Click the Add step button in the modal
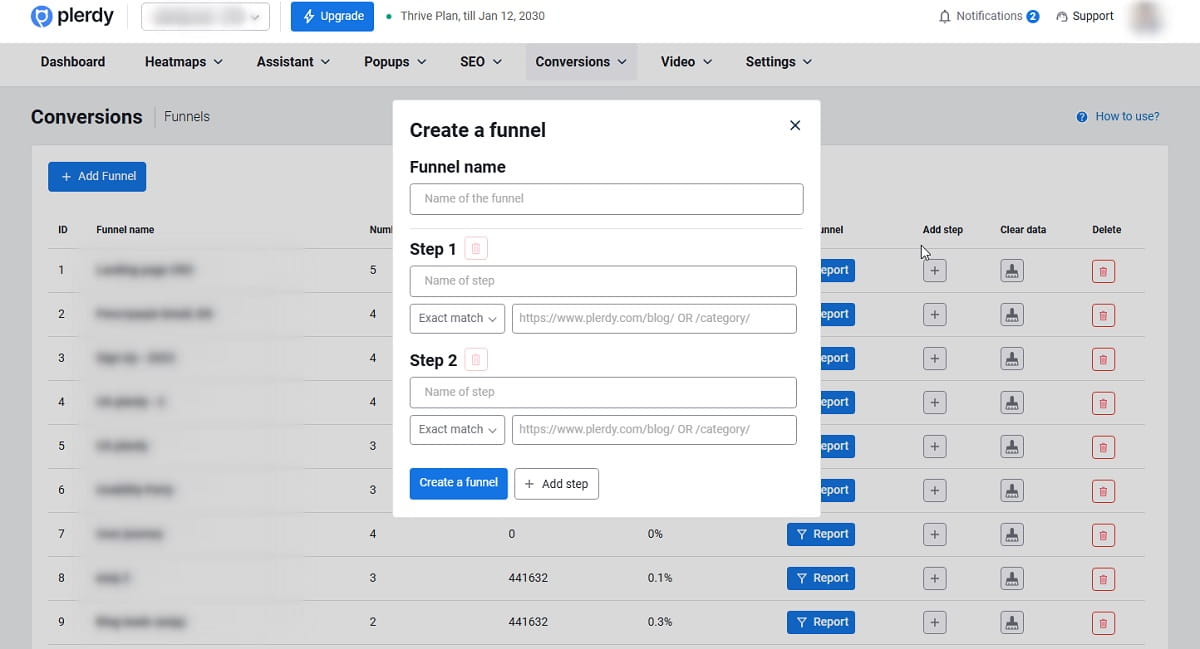 pyautogui.click(x=556, y=483)
